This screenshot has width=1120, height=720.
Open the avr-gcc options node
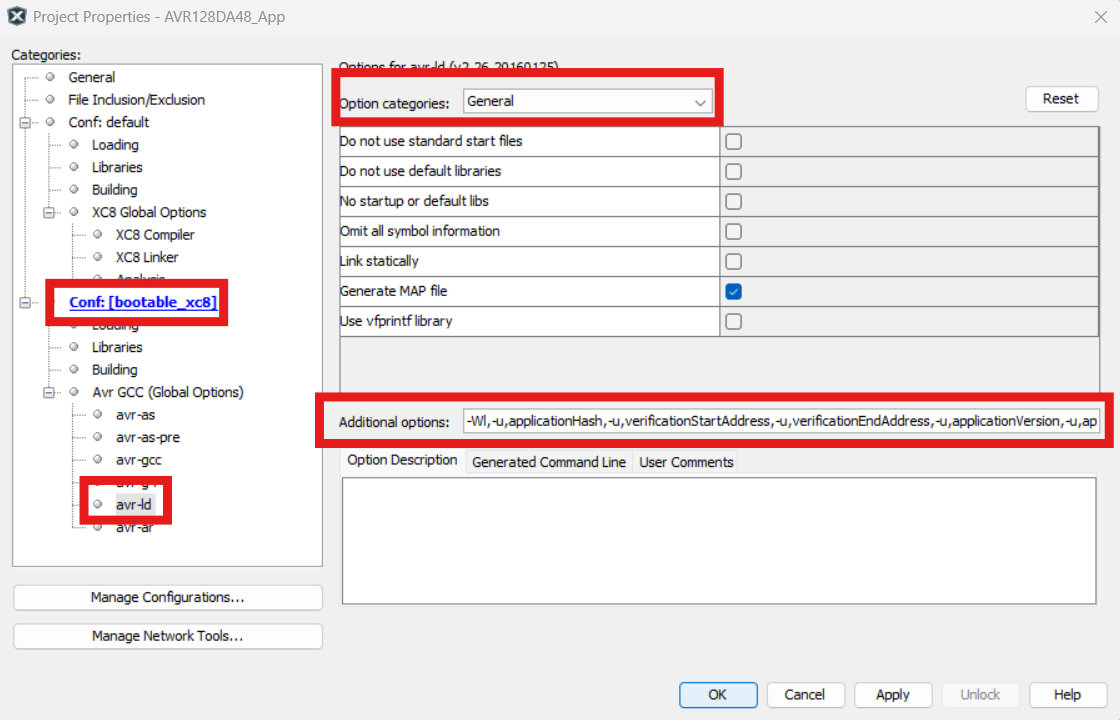(138, 460)
